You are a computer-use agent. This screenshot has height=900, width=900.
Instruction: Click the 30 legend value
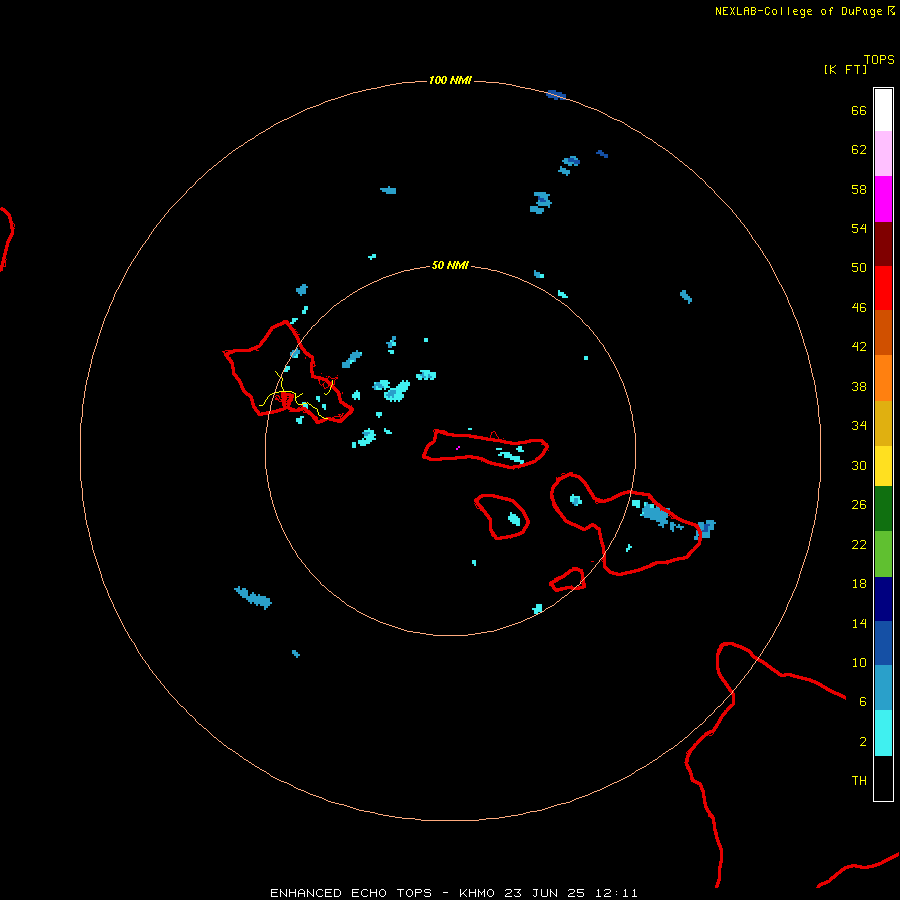pyautogui.click(x=859, y=465)
